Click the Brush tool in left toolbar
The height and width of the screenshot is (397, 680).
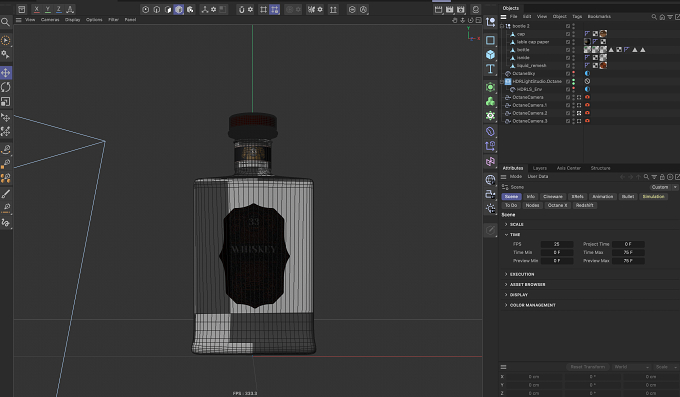(6, 194)
